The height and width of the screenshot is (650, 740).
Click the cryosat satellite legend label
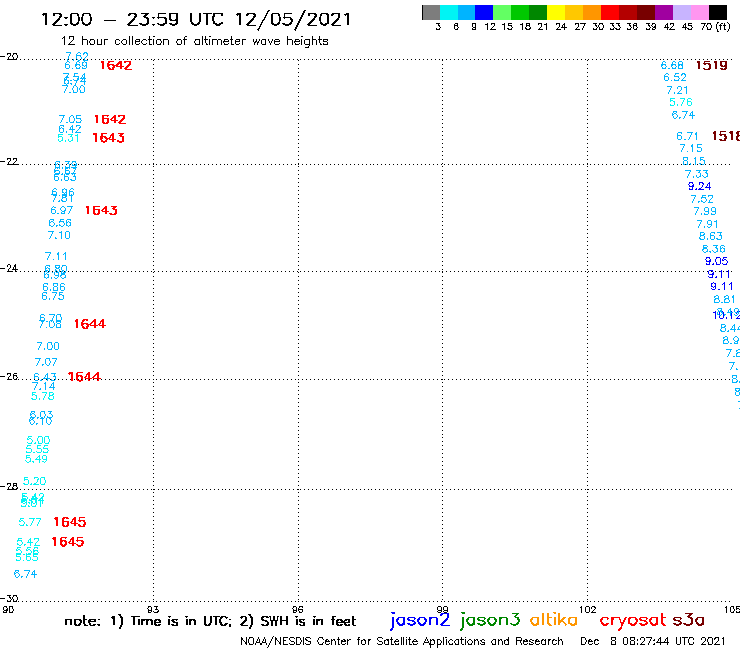pyautogui.click(x=632, y=621)
